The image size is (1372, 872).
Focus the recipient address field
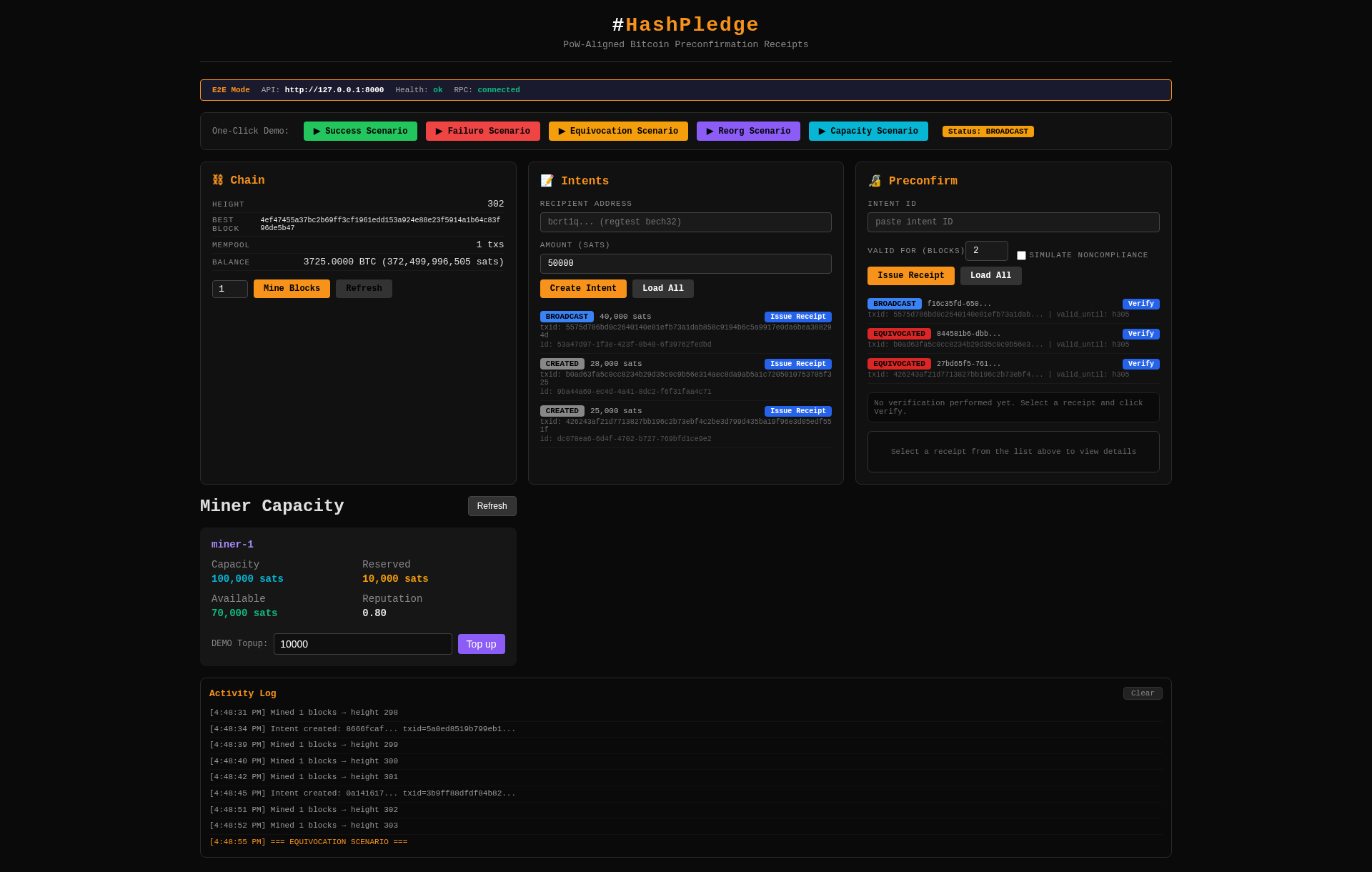click(x=685, y=222)
